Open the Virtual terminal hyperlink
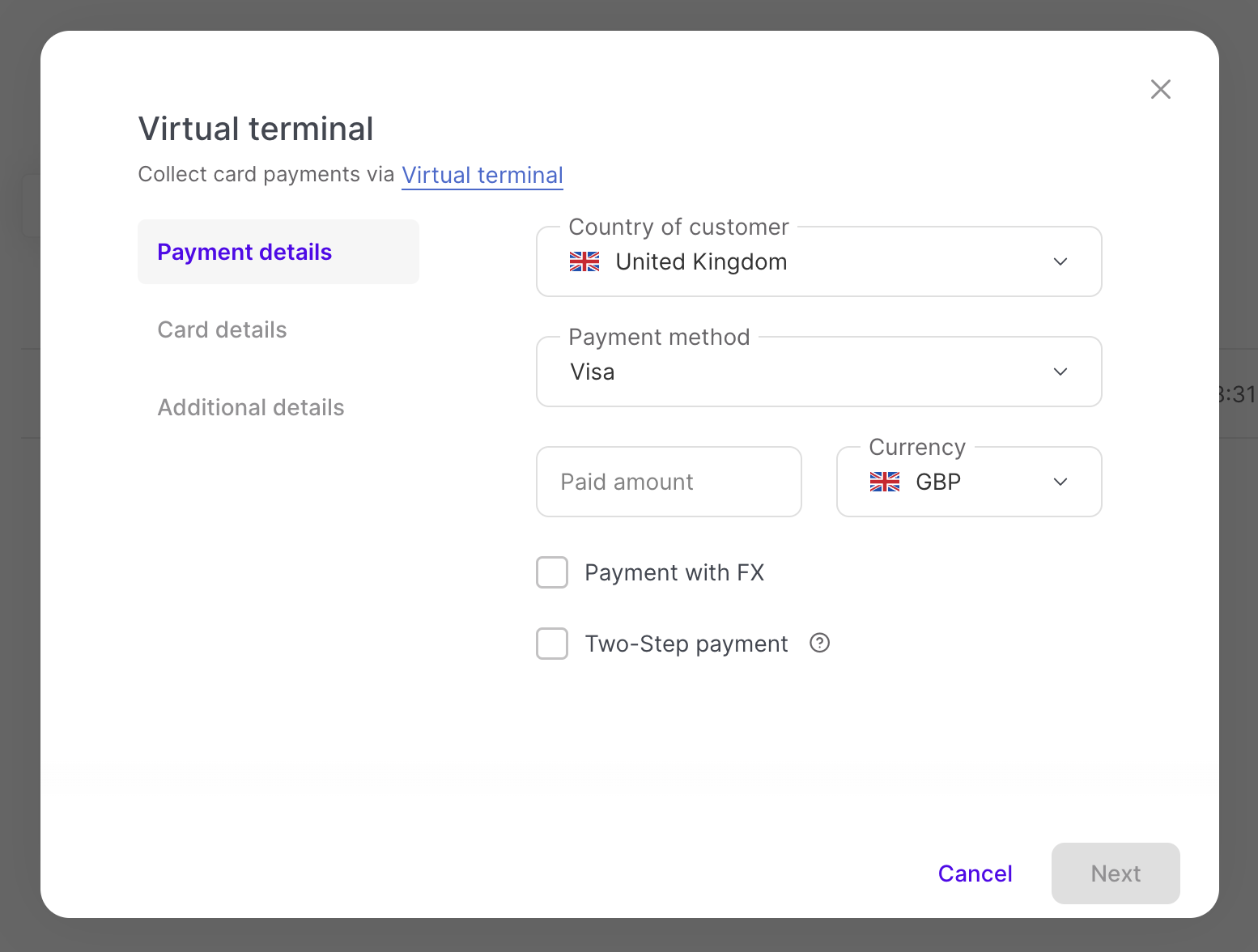This screenshot has width=1258, height=952. (482, 175)
